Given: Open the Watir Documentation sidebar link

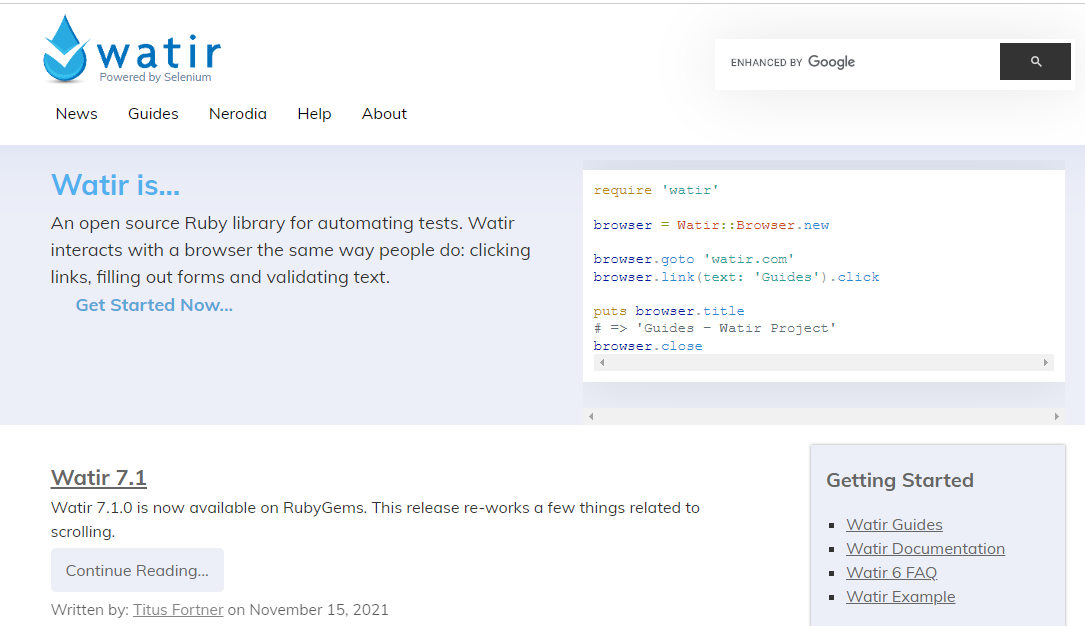Looking at the screenshot, I should click(x=925, y=549).
